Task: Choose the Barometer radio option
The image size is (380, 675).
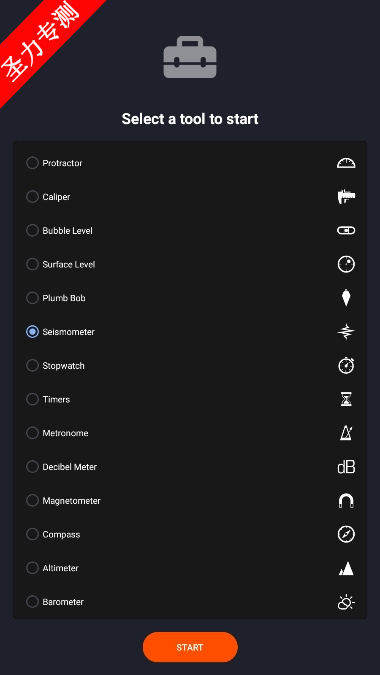Action: click(32, 602)
